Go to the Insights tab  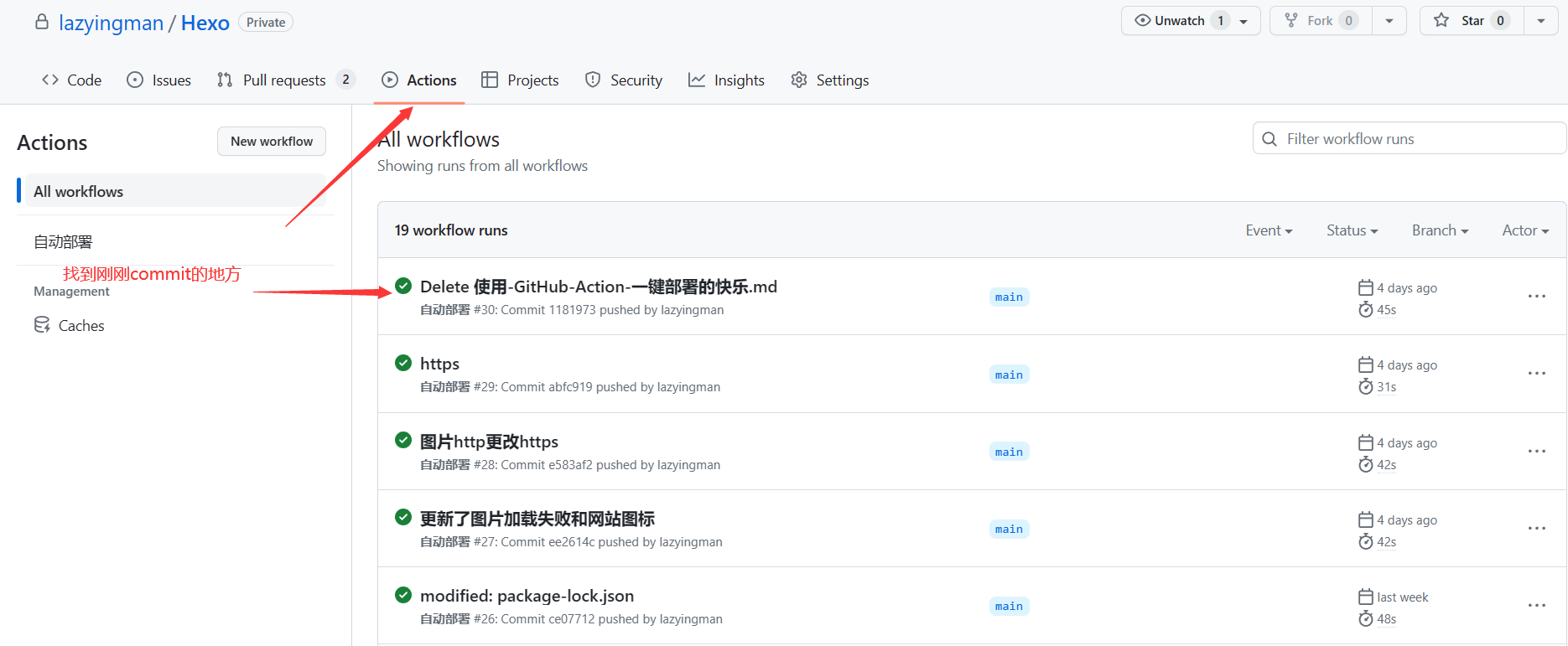pyautogui.click(x=726, y=80)
